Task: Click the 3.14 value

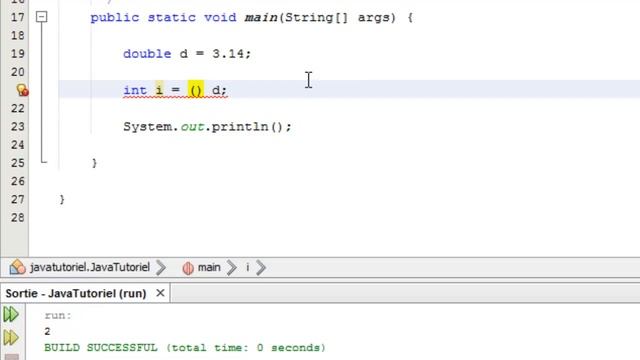Action: pyautogui.click(x=228, y=53)
